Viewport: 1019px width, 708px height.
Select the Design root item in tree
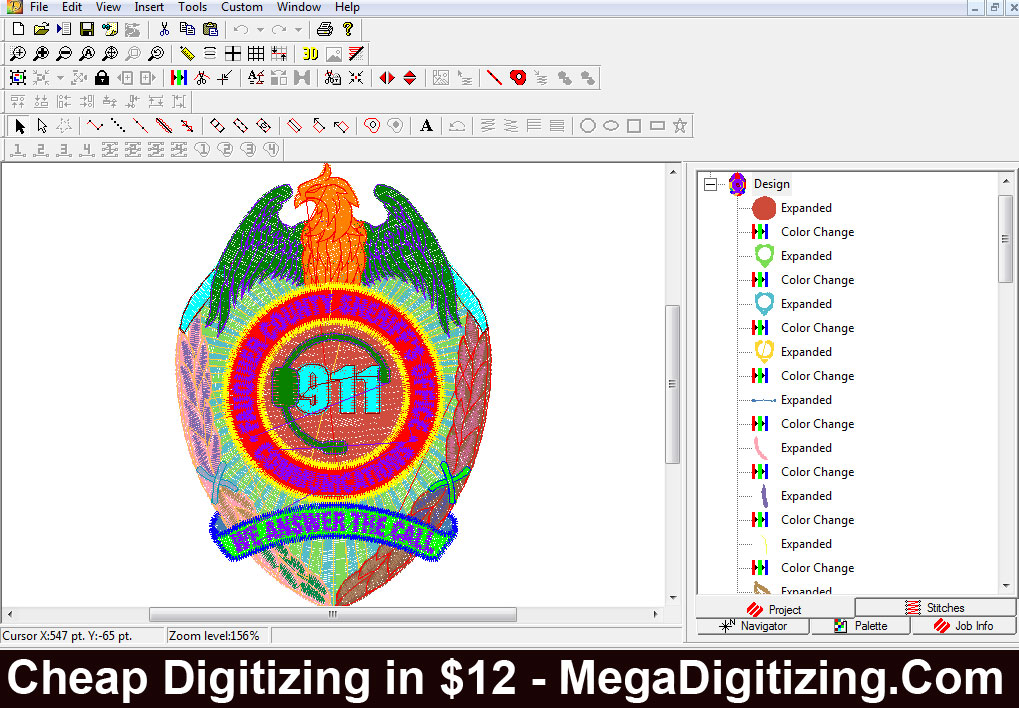click(x=771, y=184)
